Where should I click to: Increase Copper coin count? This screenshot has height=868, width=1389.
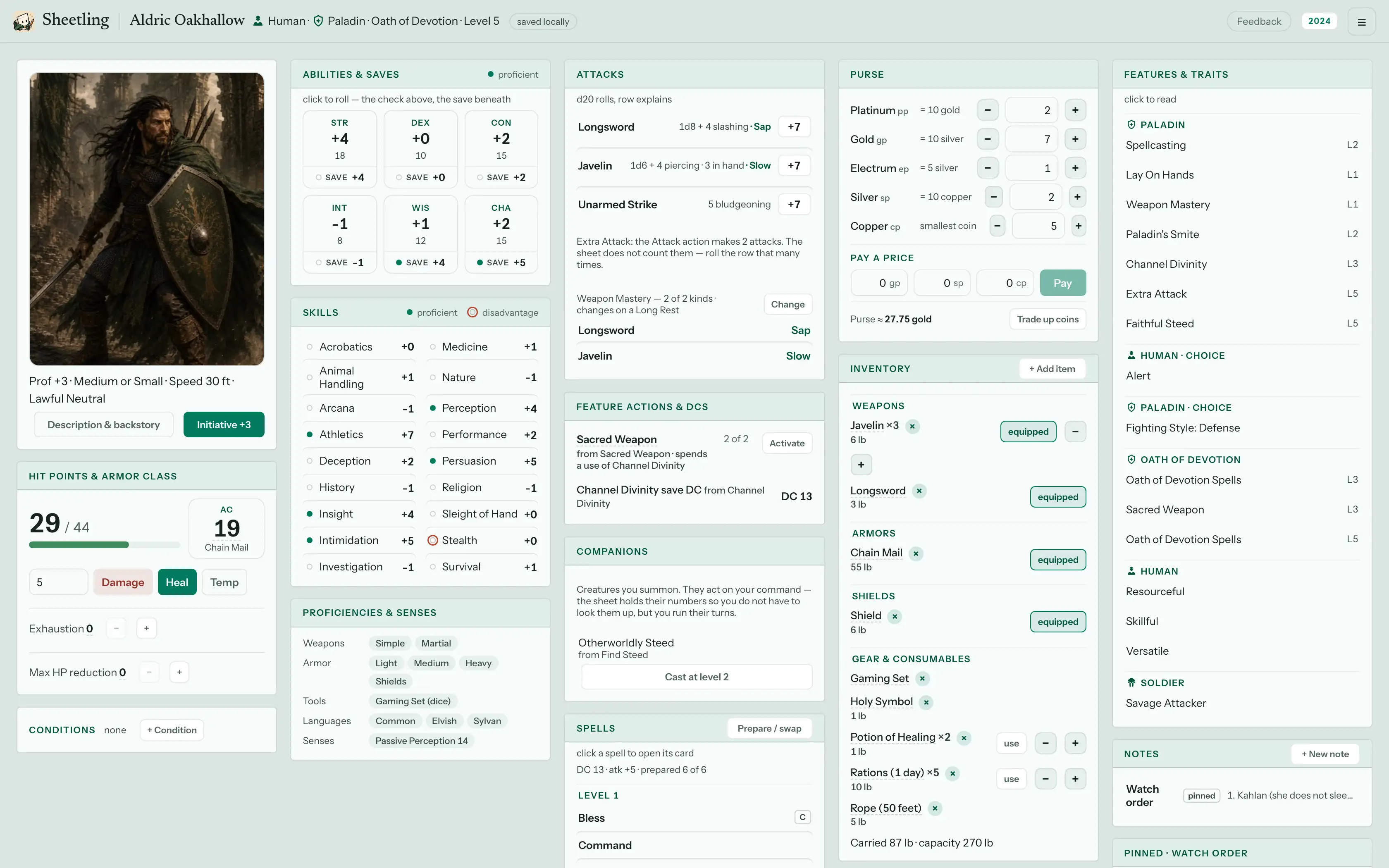(x=1079, y=226)
